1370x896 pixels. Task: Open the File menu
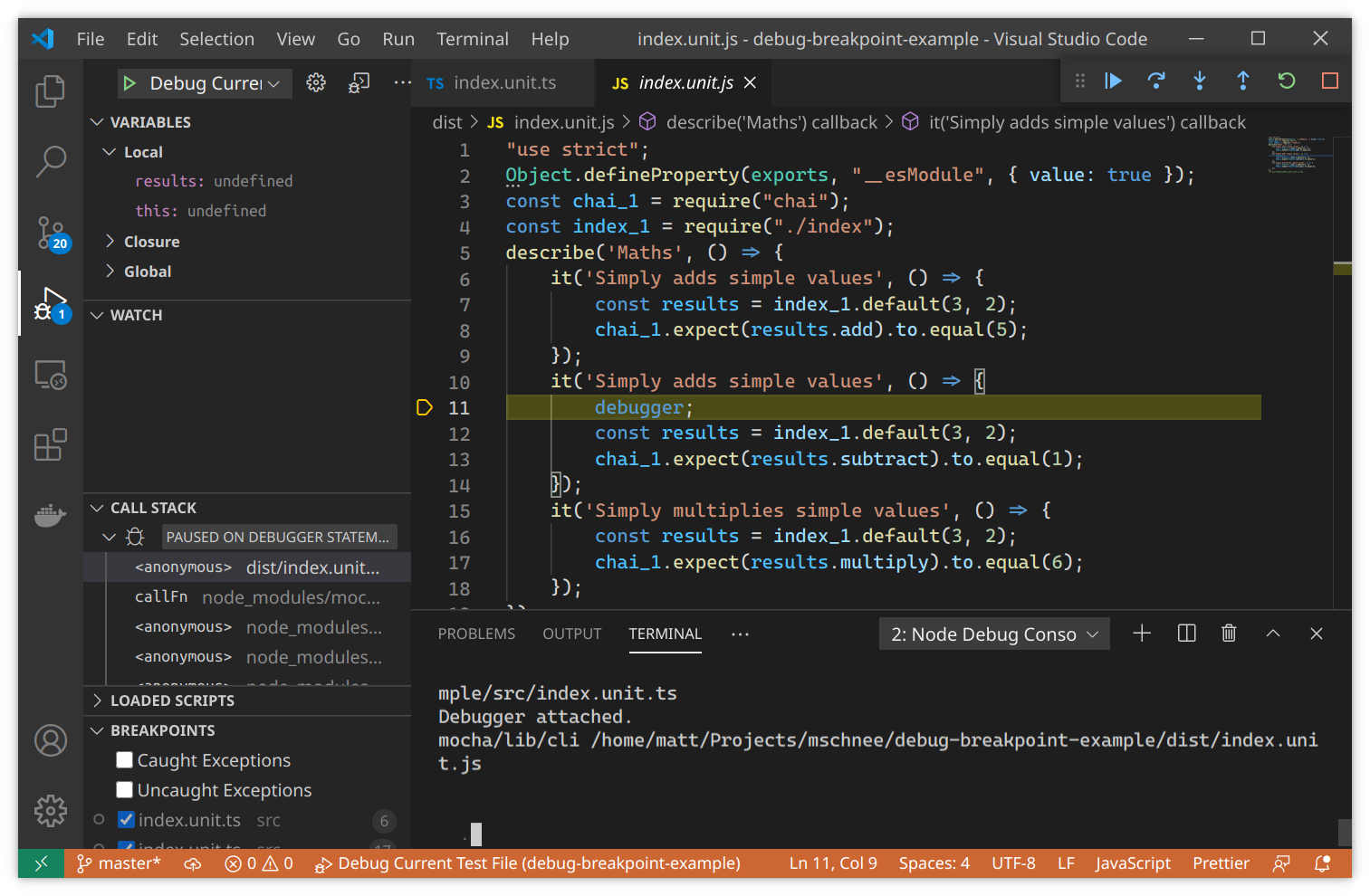point(91,39)
